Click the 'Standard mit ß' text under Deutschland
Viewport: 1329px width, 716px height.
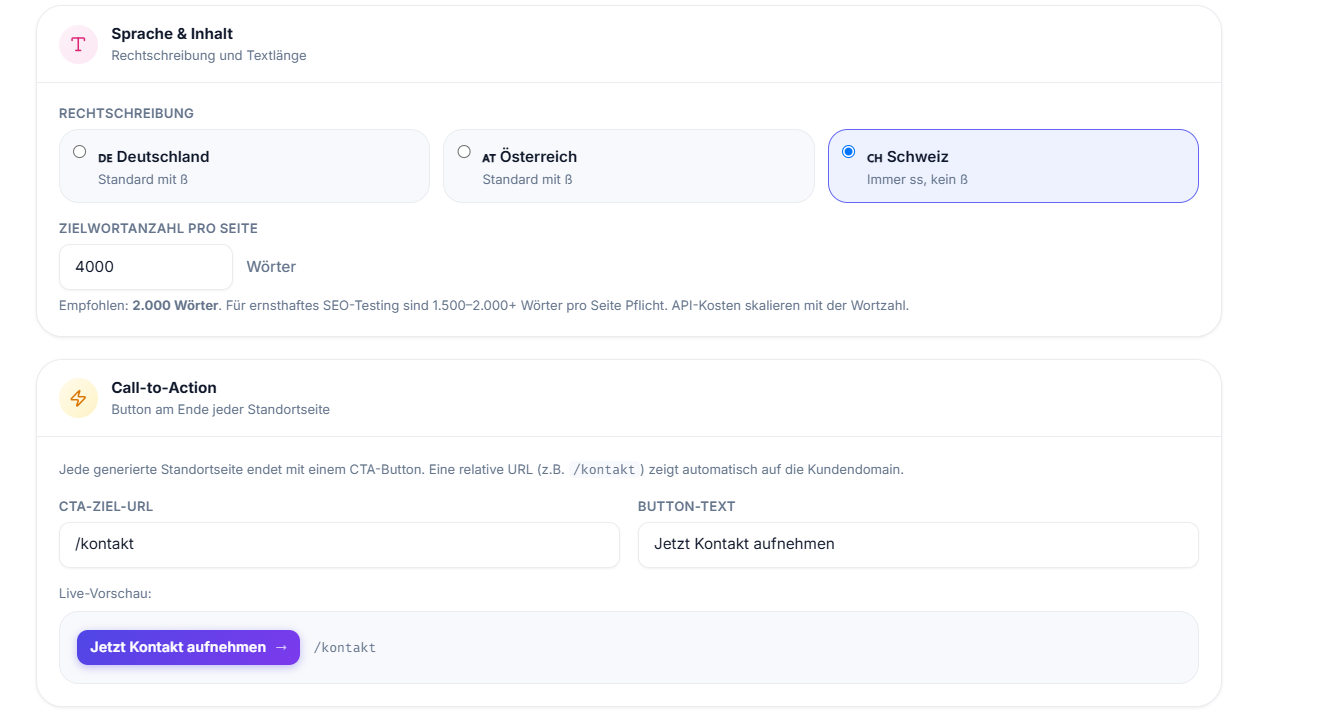tap(143, 180)
